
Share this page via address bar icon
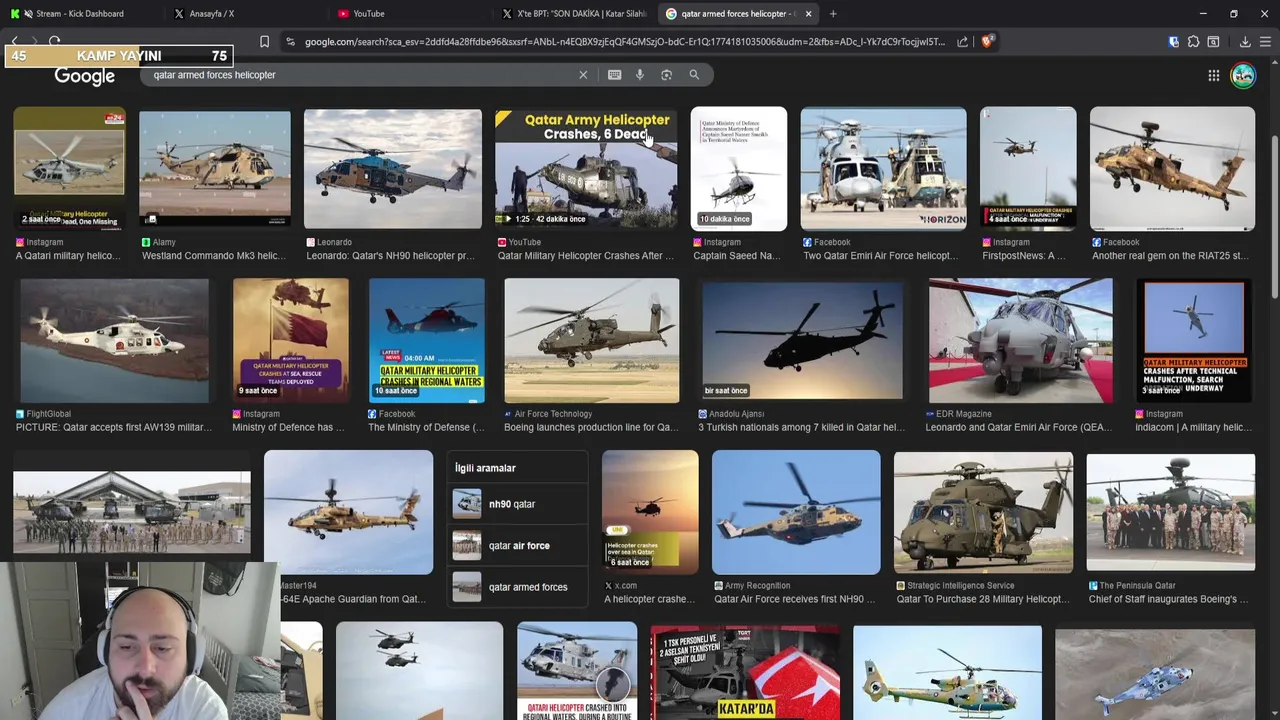tap(962, 42)
